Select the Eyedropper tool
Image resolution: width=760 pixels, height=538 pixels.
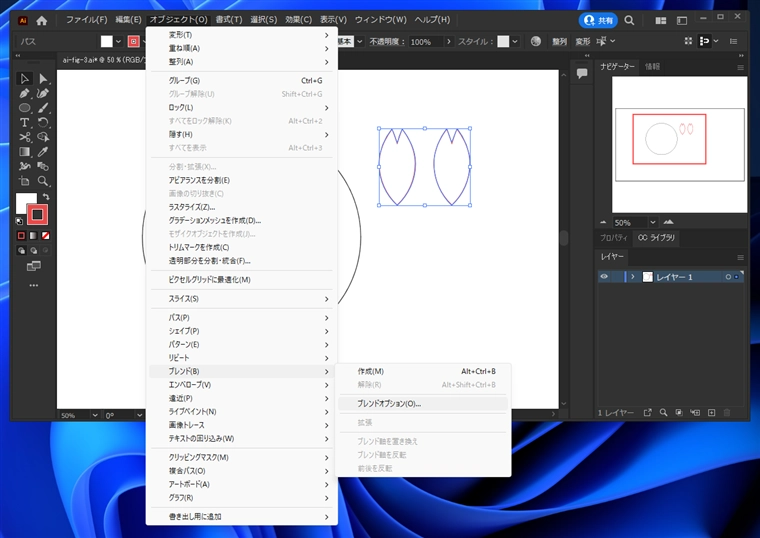(43, 152)
